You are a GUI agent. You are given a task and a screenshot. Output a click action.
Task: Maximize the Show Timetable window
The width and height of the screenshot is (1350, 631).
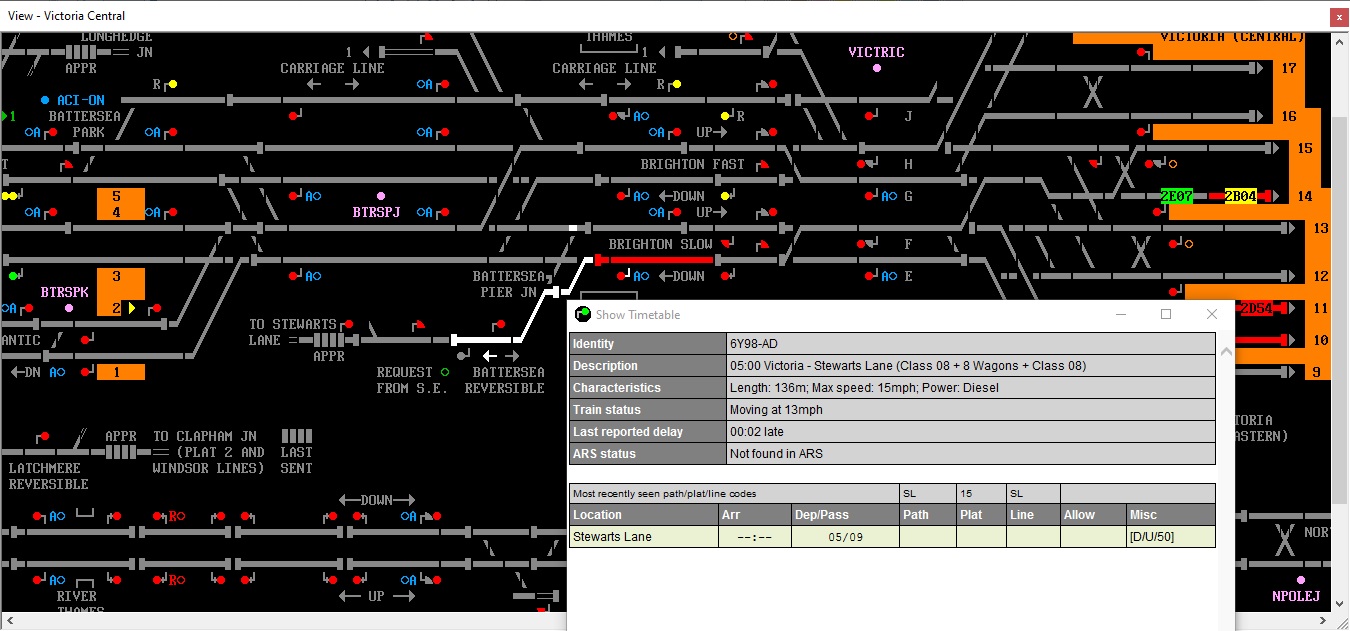(x=1166, y=314)
